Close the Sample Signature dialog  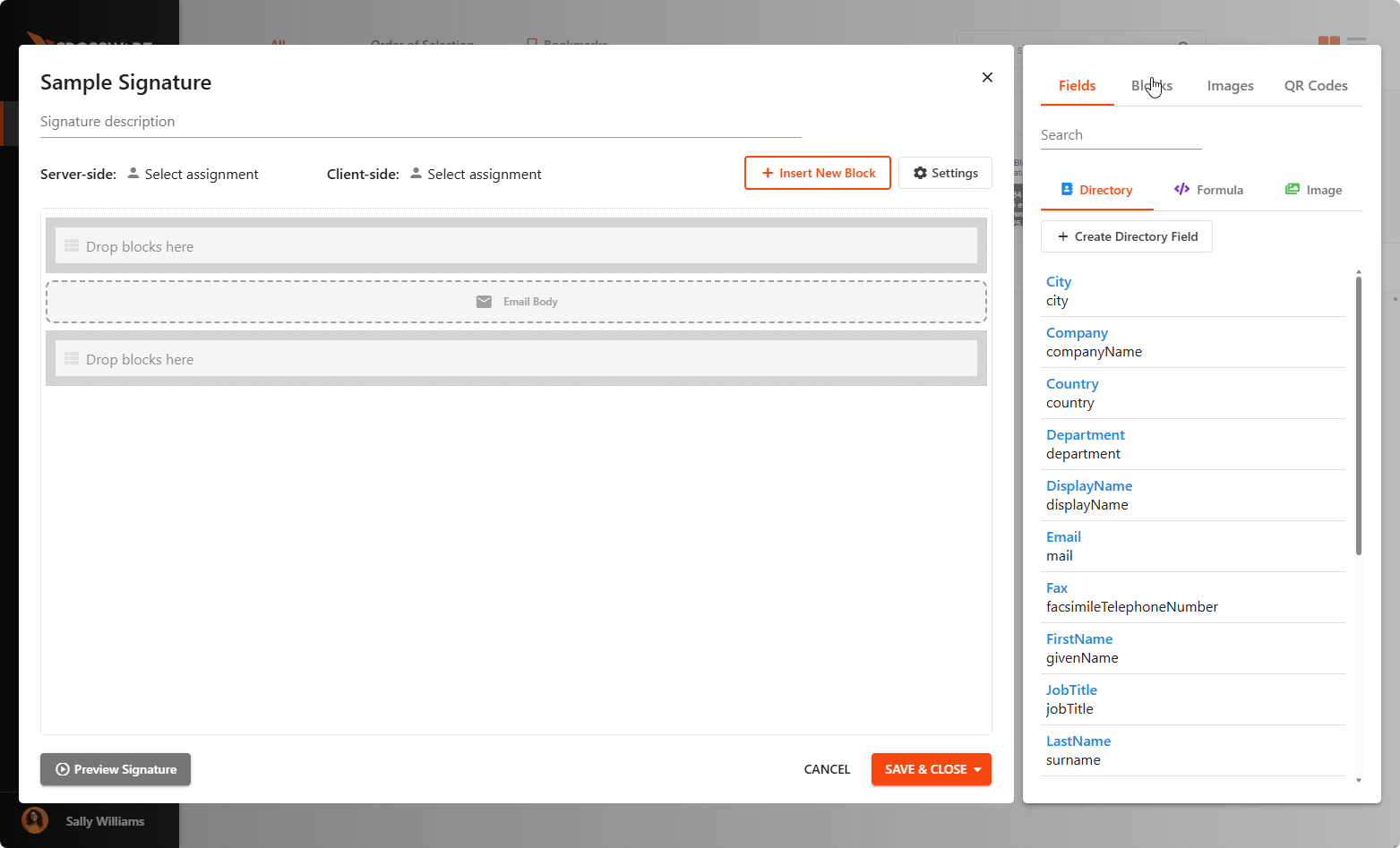[987, 78]
